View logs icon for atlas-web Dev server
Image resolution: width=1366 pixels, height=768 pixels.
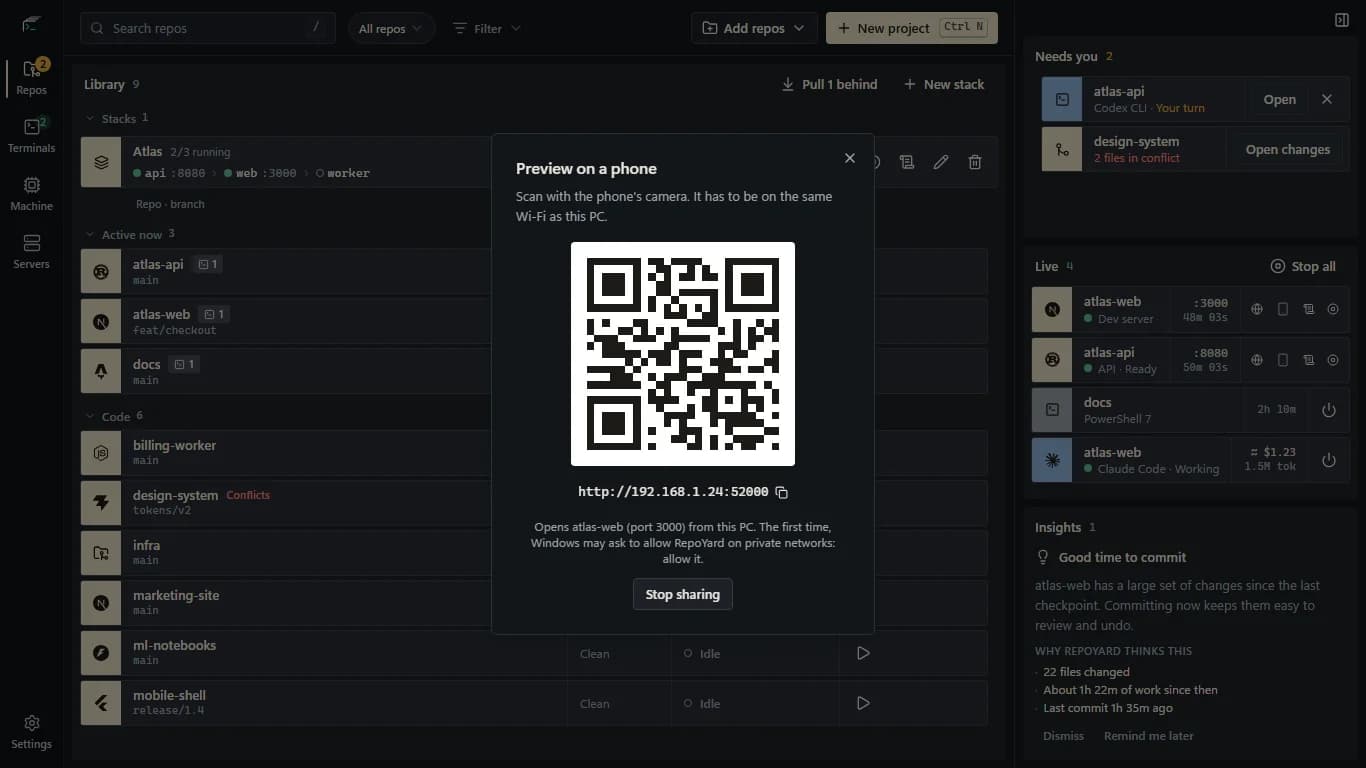click(x=1308, y=310)
